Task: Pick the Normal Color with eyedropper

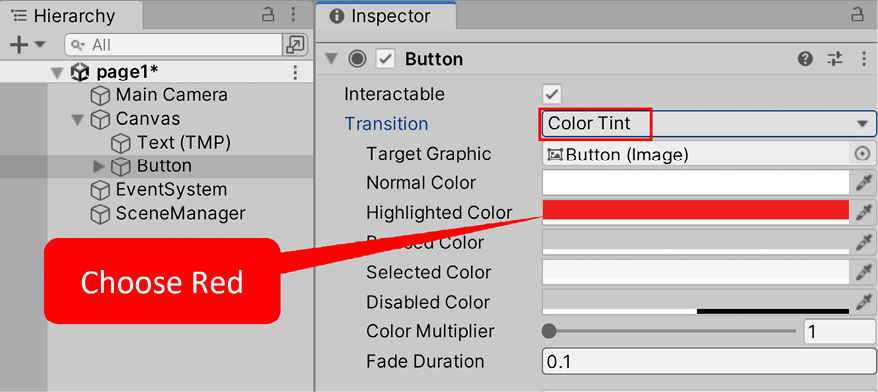Action: point(864,183)
